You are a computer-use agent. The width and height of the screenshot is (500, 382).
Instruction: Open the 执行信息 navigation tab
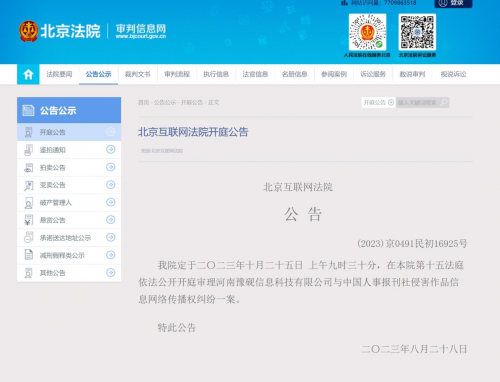(216, 74)
